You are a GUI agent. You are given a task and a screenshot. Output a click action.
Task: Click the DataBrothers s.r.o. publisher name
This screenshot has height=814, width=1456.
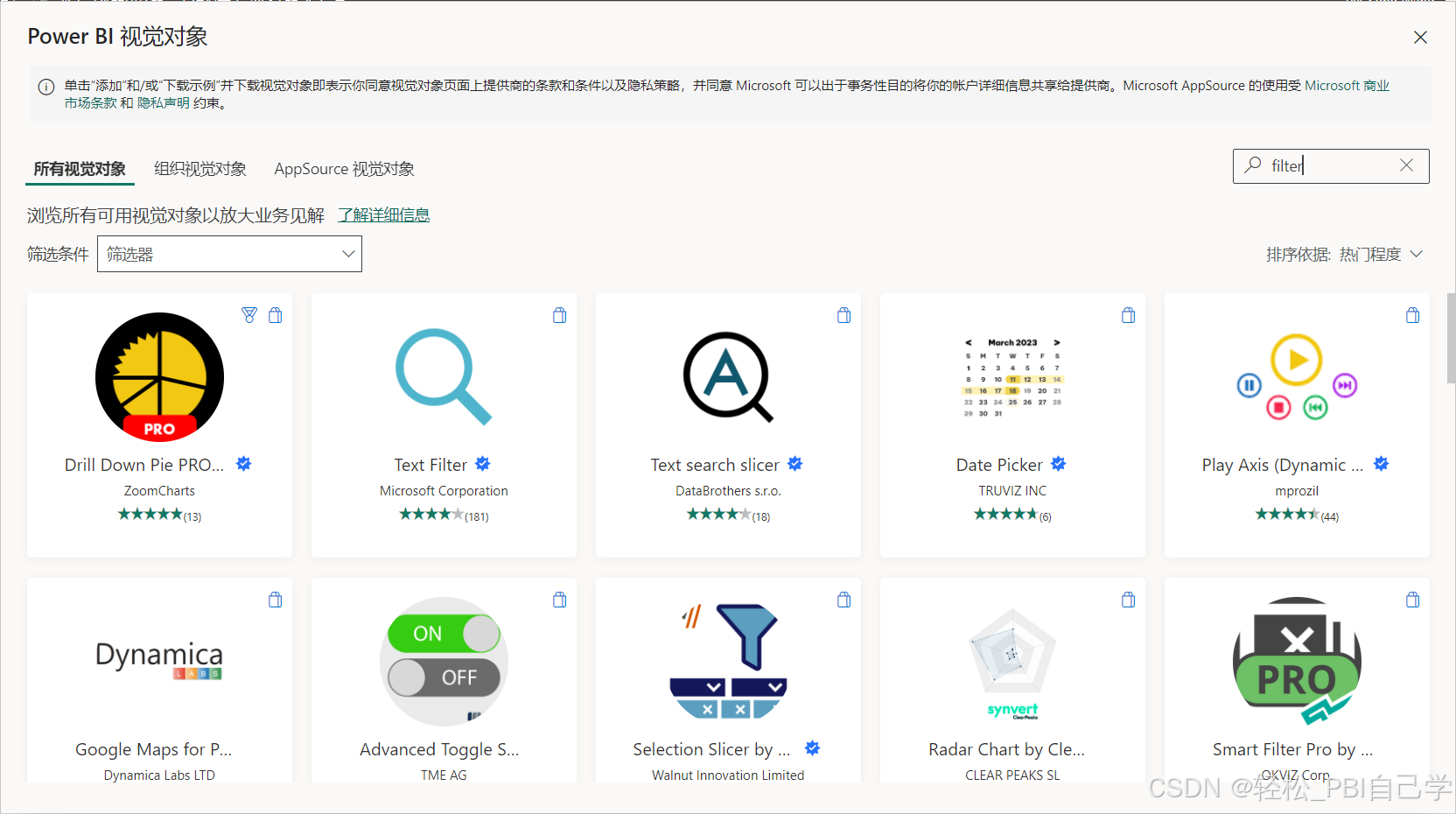tap(728, 491)
